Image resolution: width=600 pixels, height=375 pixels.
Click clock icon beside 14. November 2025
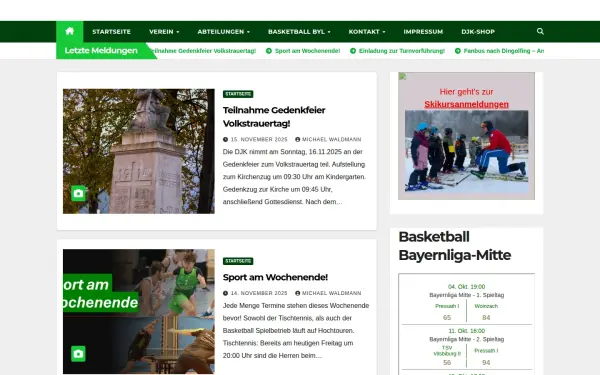225,293
